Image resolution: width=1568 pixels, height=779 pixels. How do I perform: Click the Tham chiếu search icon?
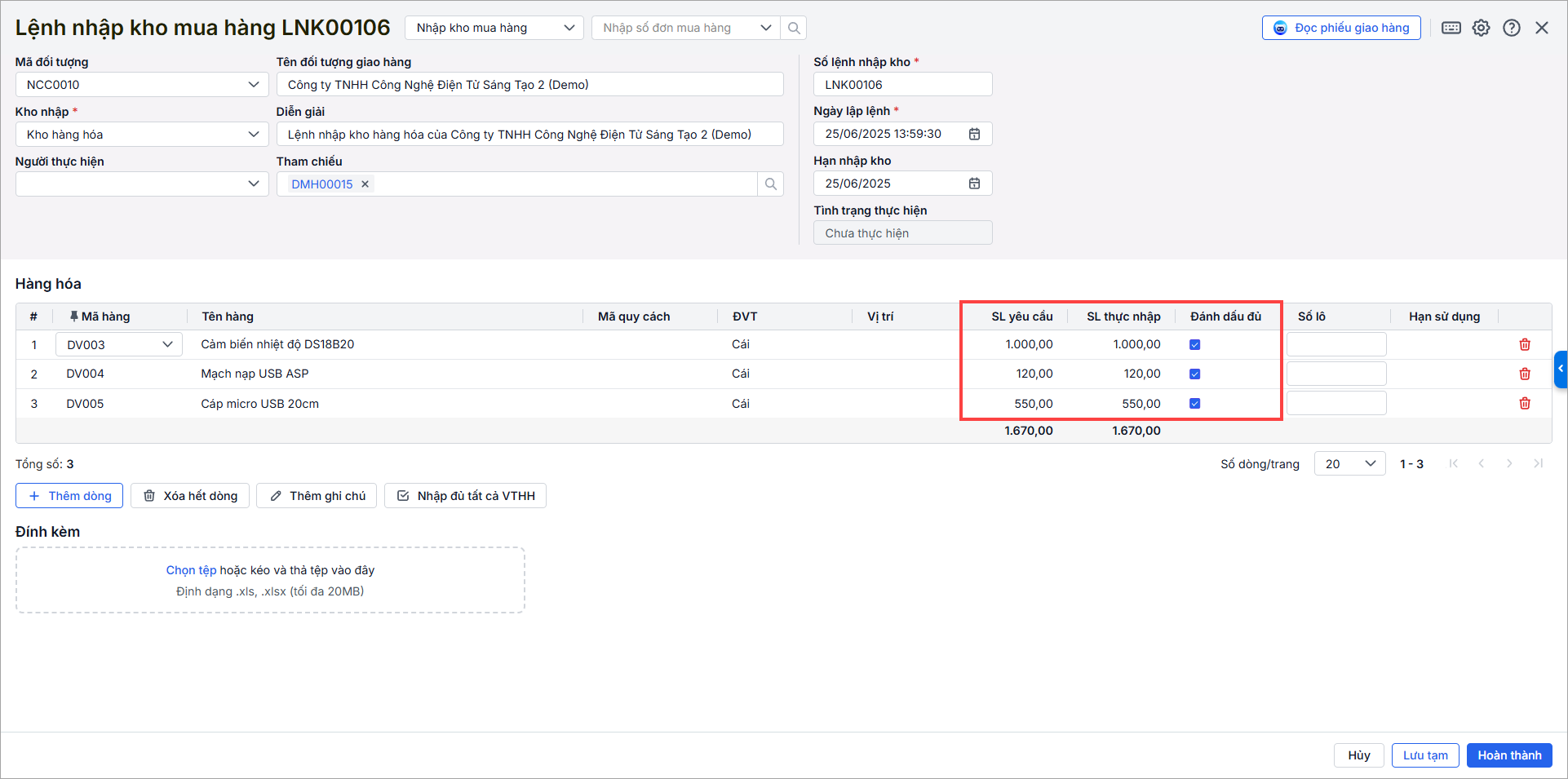770,184
